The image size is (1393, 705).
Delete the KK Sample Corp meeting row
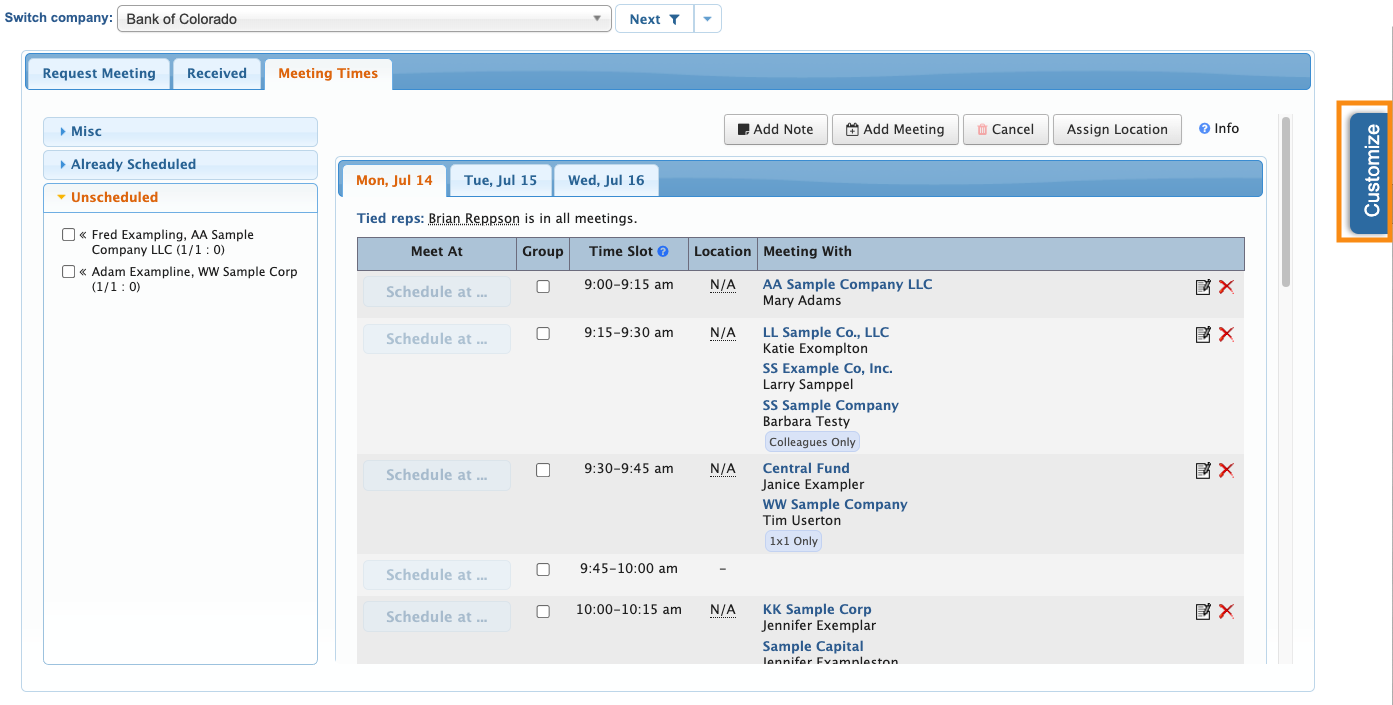[1226, 612]
